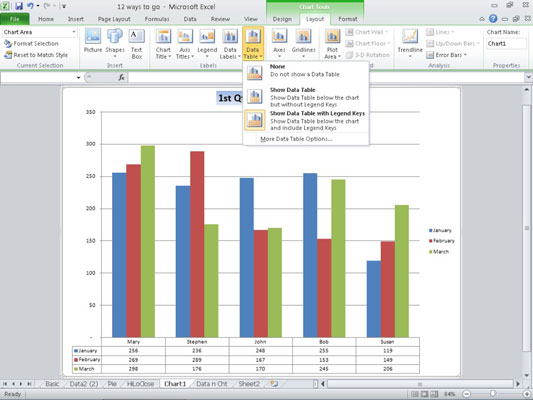Choose Show Data Table option
The image size is (533, 400).
point(306,97)
